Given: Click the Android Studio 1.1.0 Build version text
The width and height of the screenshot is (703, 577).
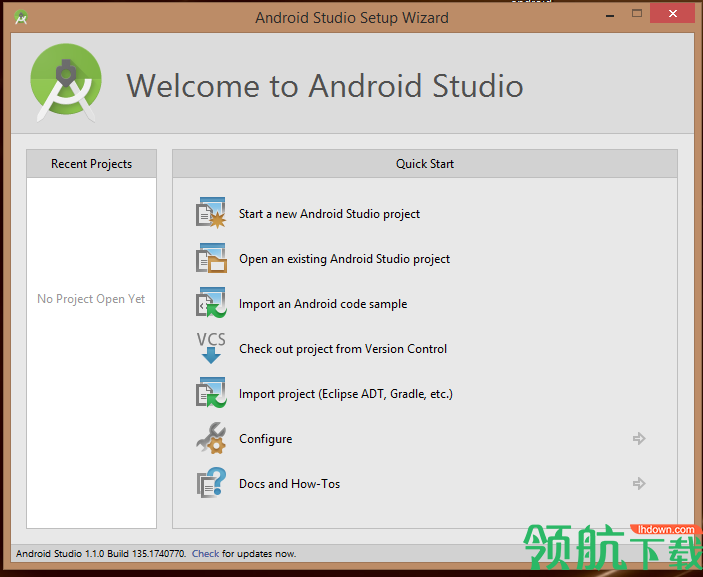Looking at the screenshot, I should (x=101, y=554).
